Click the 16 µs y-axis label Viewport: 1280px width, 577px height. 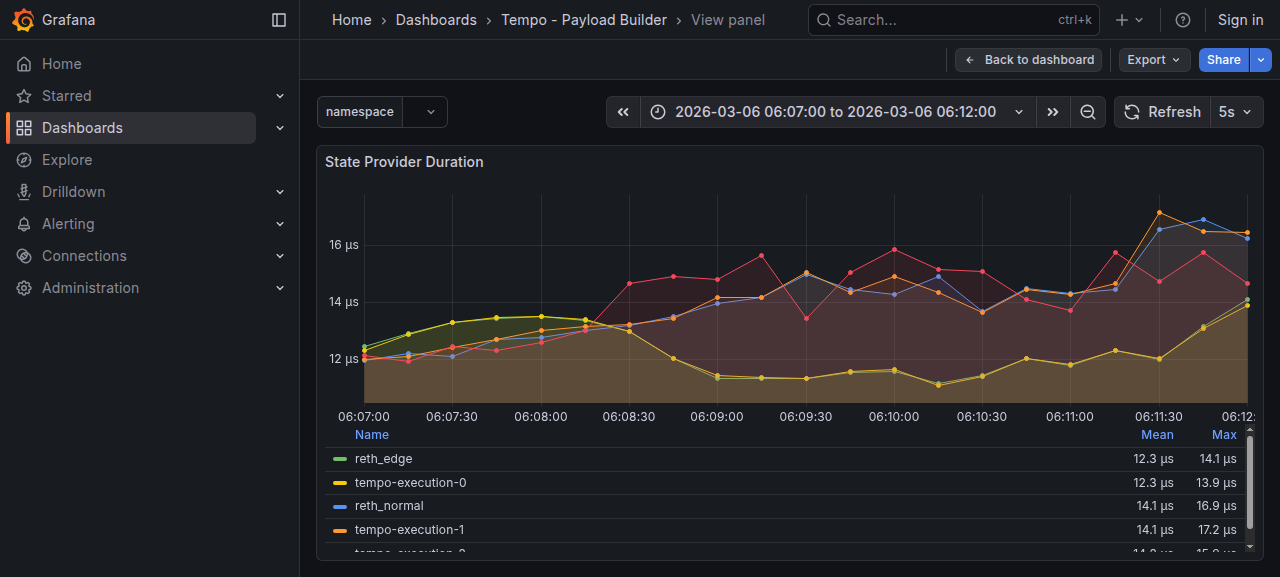click(344, 245)
